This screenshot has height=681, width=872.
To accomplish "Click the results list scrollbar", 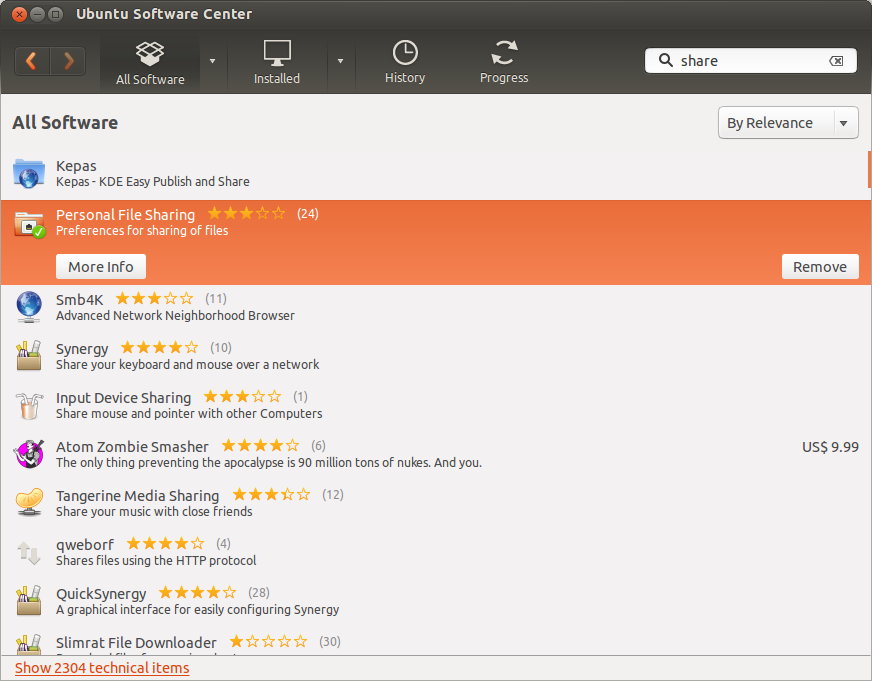I will (x=869, y=170).
